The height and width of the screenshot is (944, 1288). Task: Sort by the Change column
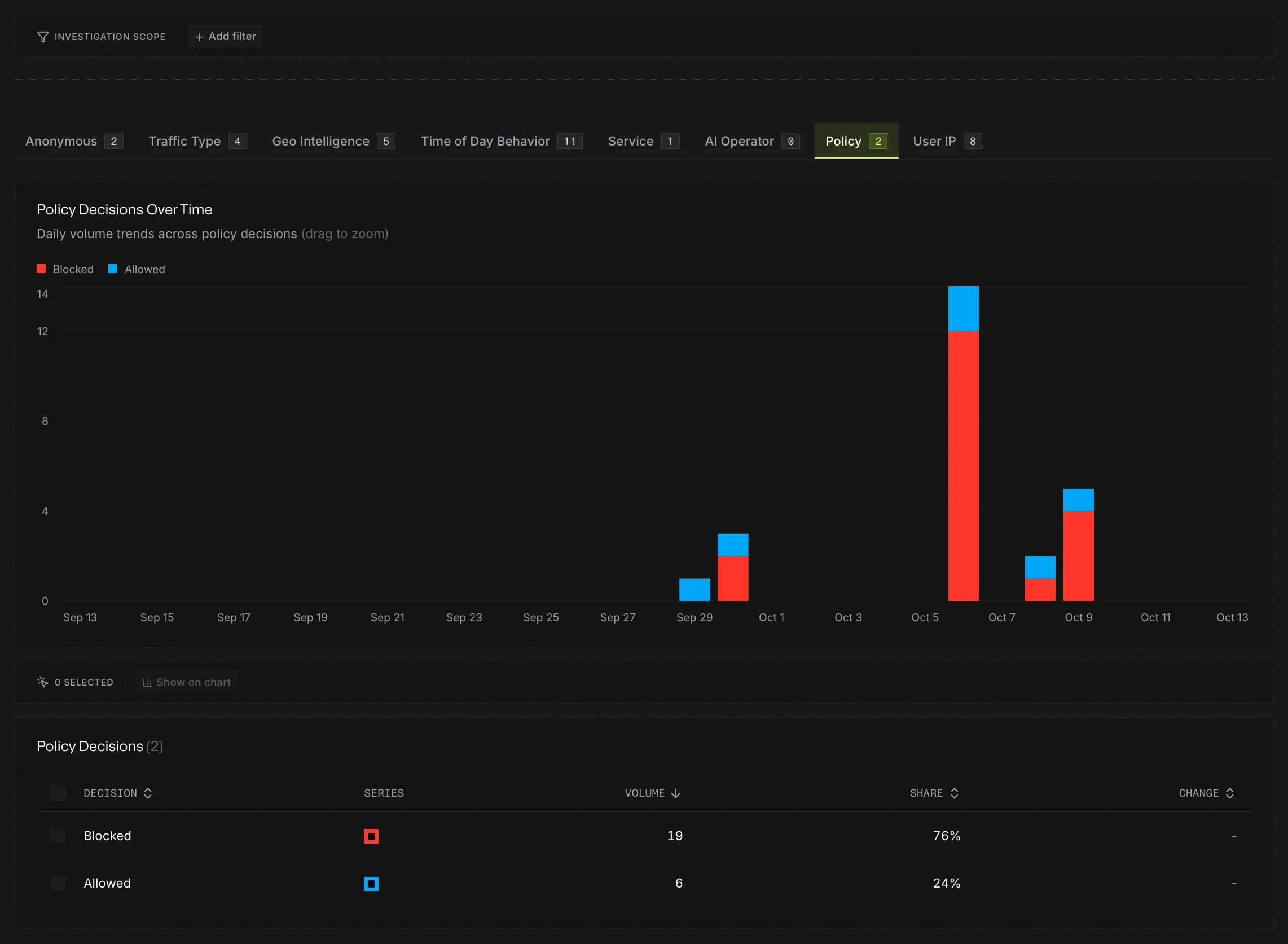coord(1207,793)
